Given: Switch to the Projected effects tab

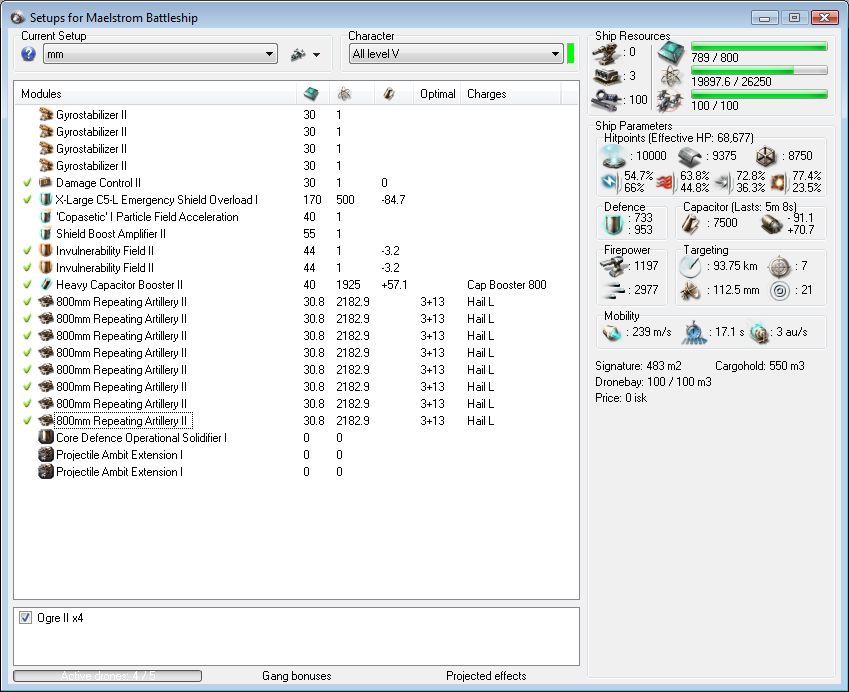Looking at the screenshot, I should [x=486, y=676].
